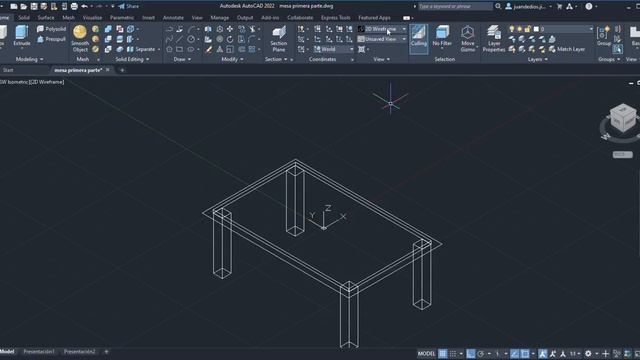Toggle grid display in status bar
The height and width of the screenshot is (360, 640).
pyautogui.click(x=442, y=353)
